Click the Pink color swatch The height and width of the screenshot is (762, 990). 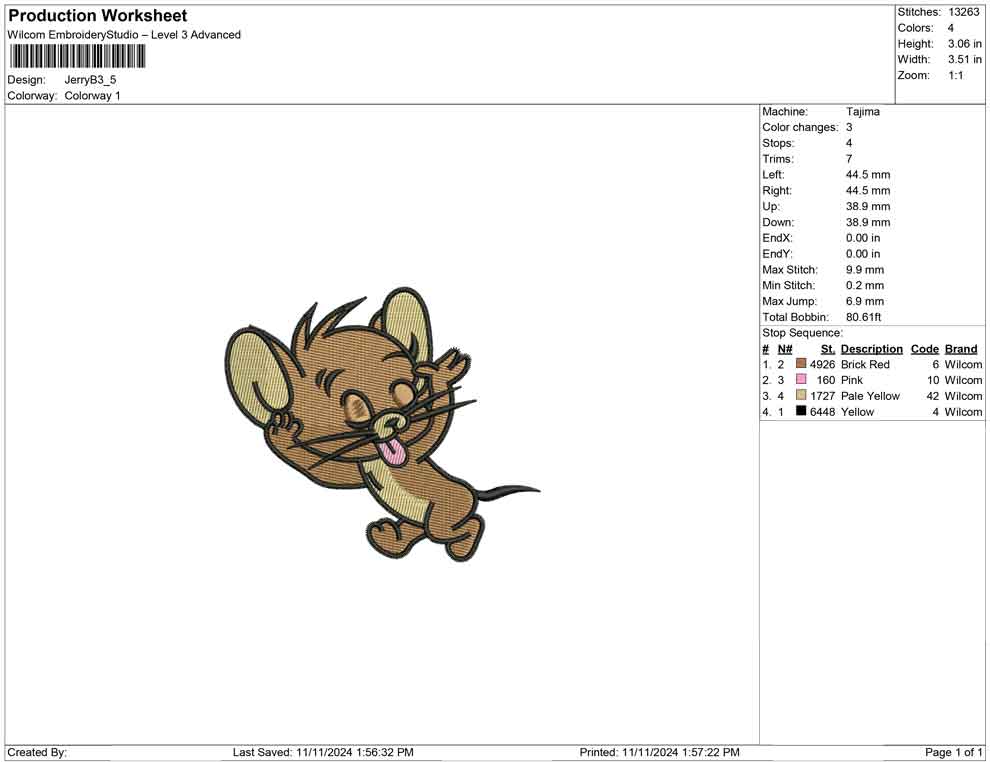[801, 379]
